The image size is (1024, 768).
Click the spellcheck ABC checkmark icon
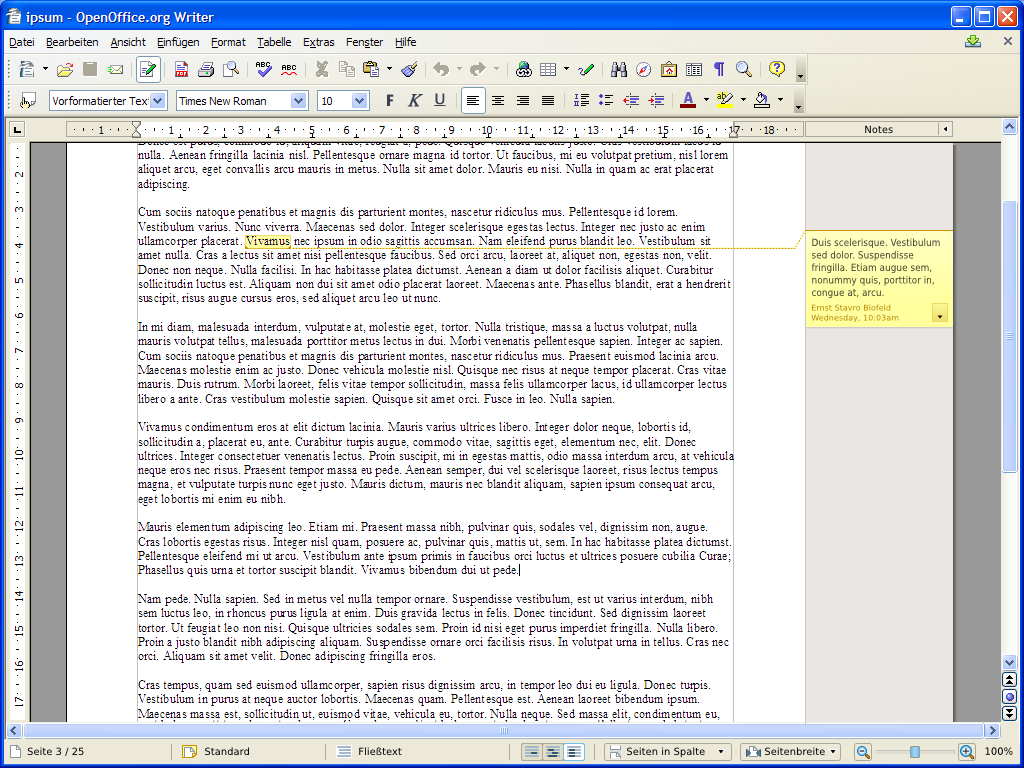263,69
